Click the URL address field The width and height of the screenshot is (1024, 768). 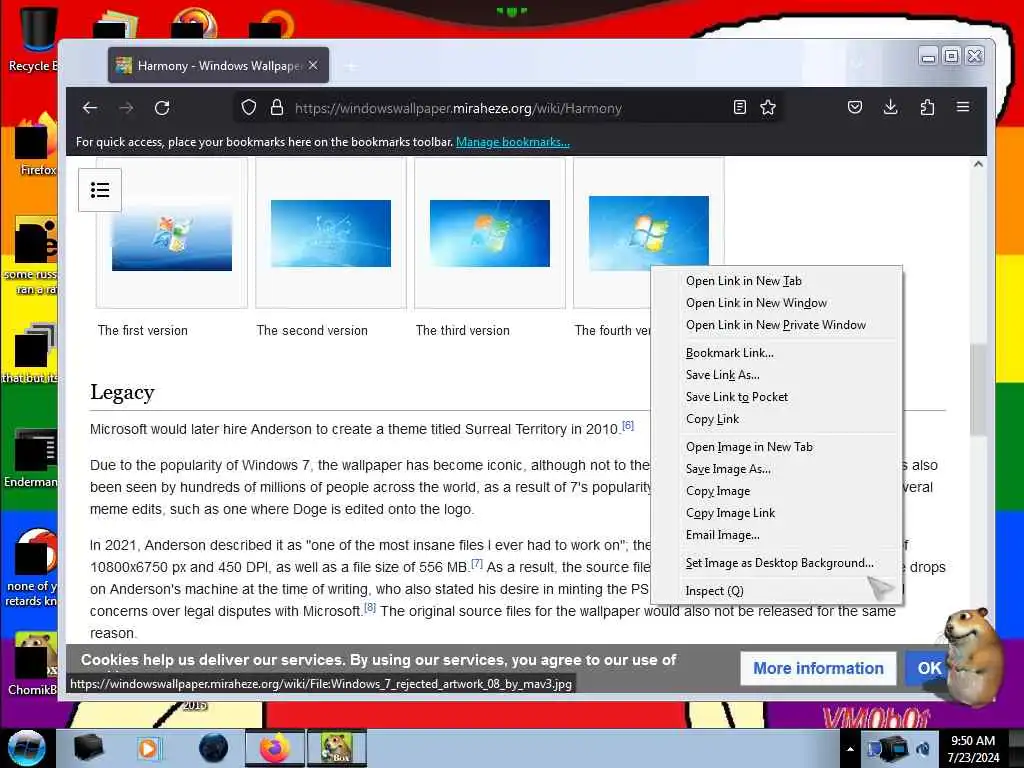(x=509, y=108)
